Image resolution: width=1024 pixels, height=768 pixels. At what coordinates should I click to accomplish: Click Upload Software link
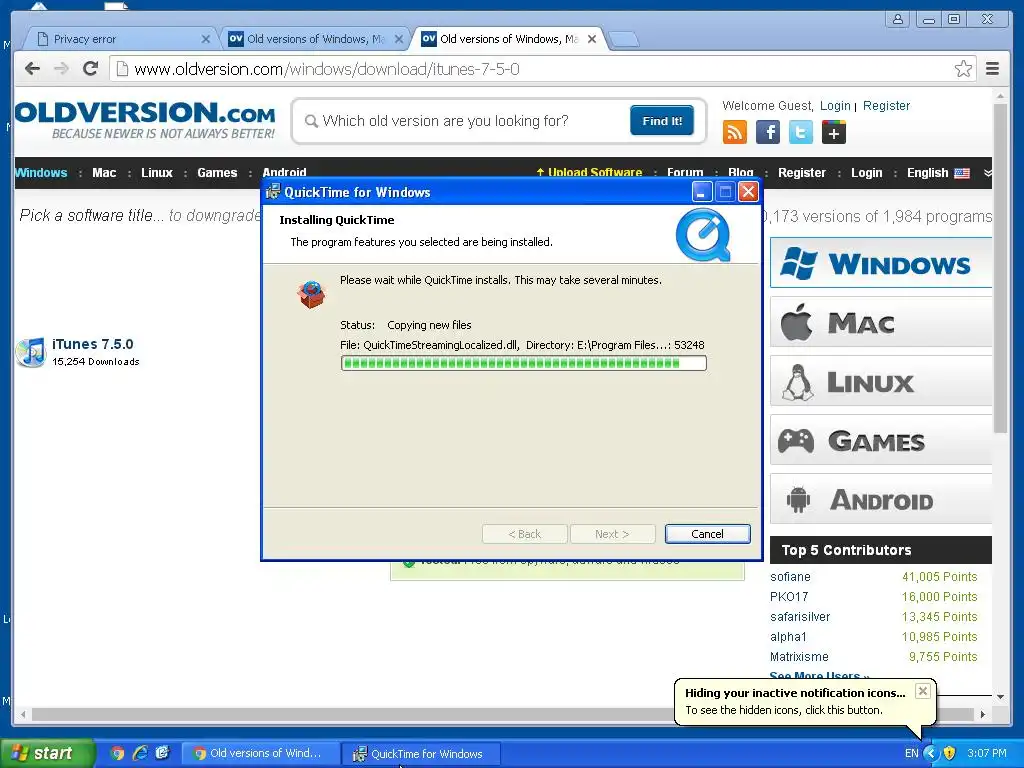(x=589, y=172)
